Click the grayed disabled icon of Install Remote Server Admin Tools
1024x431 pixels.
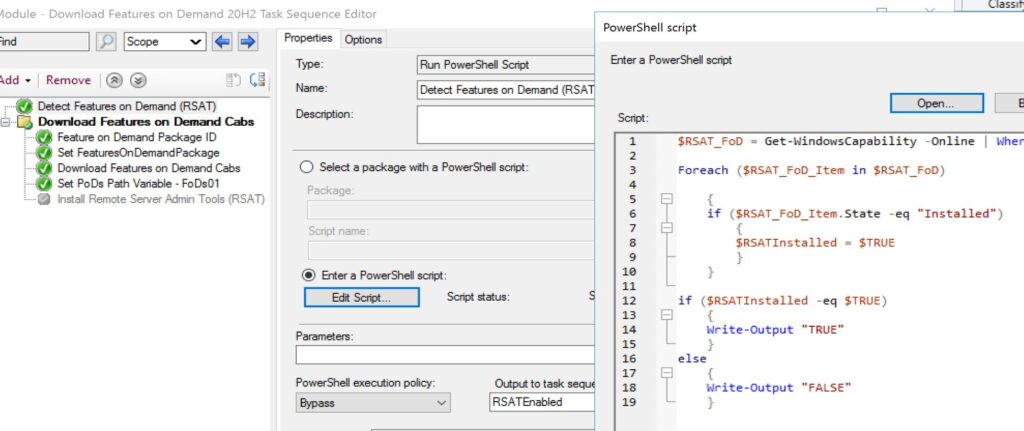[x=44, y=199]
